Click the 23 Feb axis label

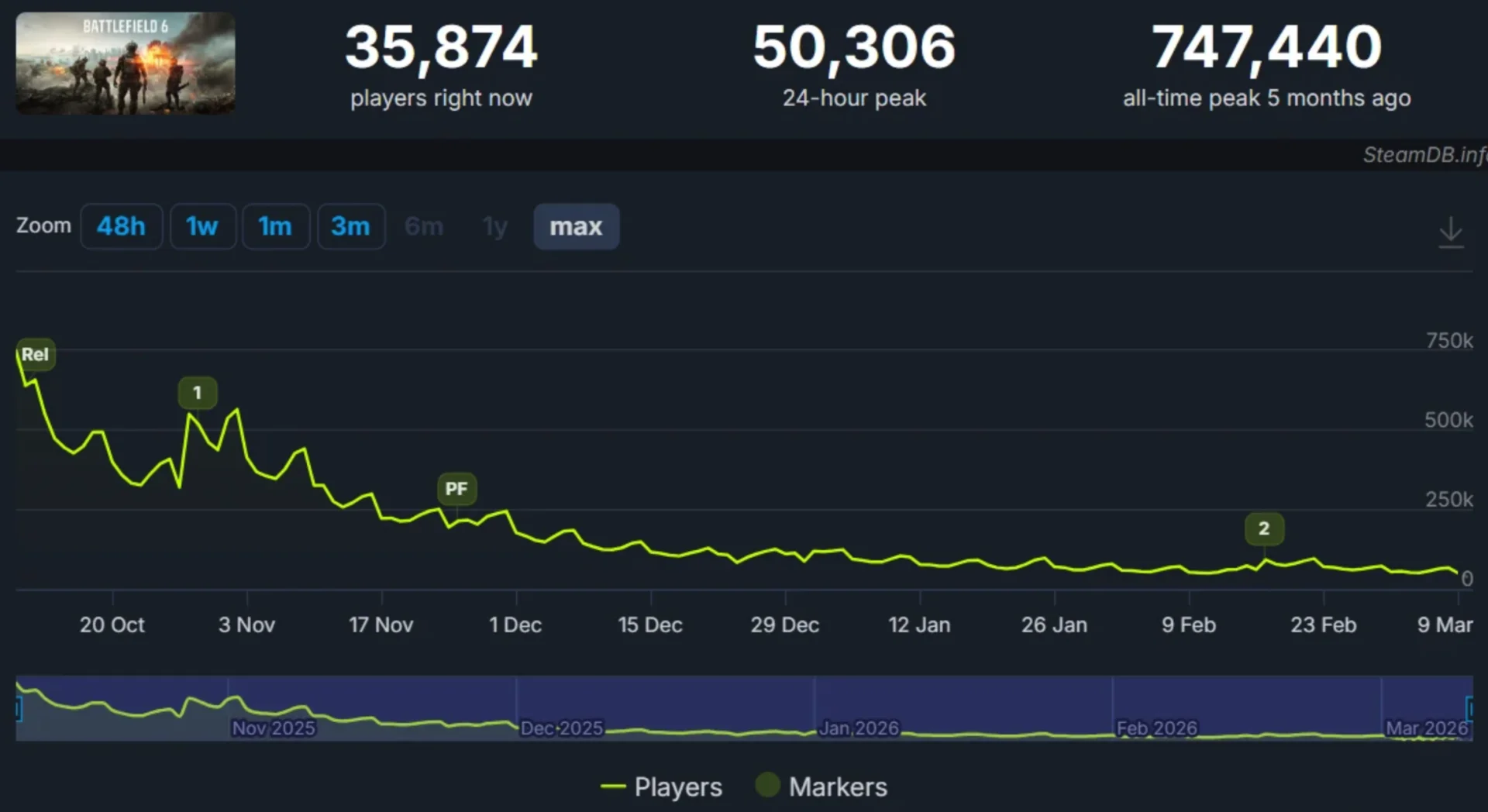pyautogui.click(x=1323, y=624)
